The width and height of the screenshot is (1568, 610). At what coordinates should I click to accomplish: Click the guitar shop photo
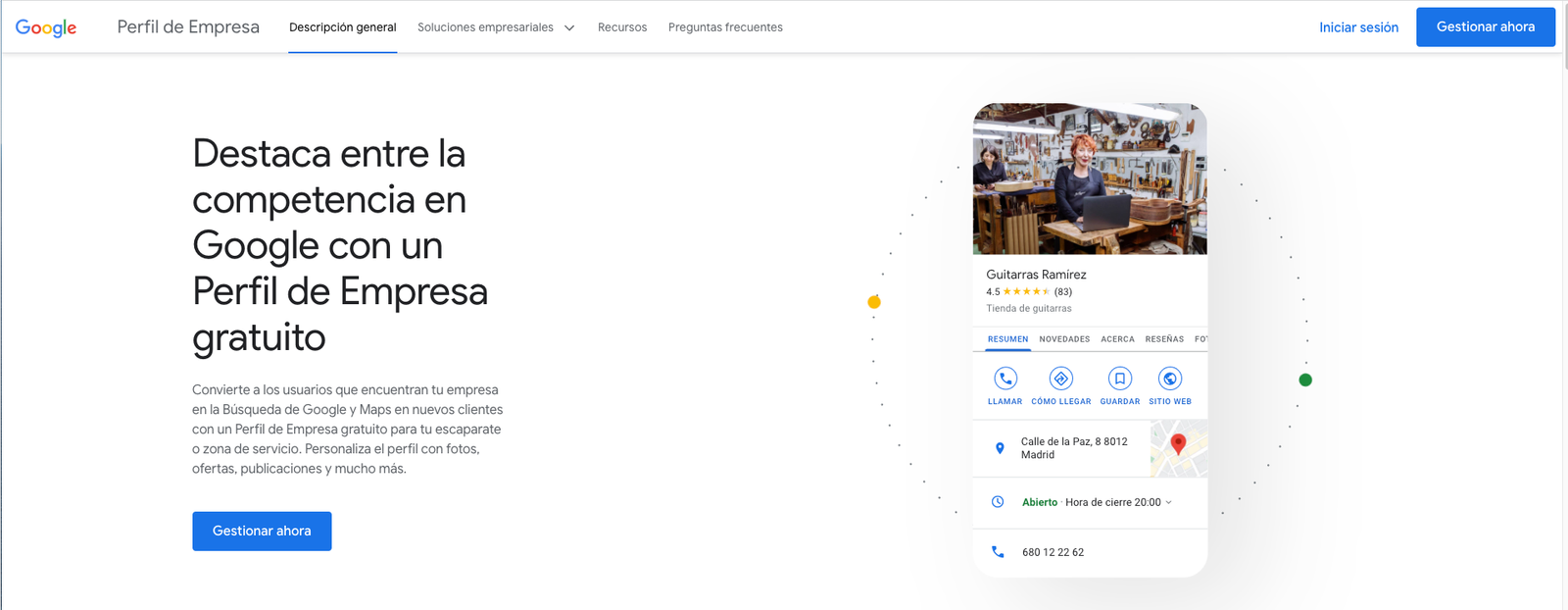point(1090,178)
